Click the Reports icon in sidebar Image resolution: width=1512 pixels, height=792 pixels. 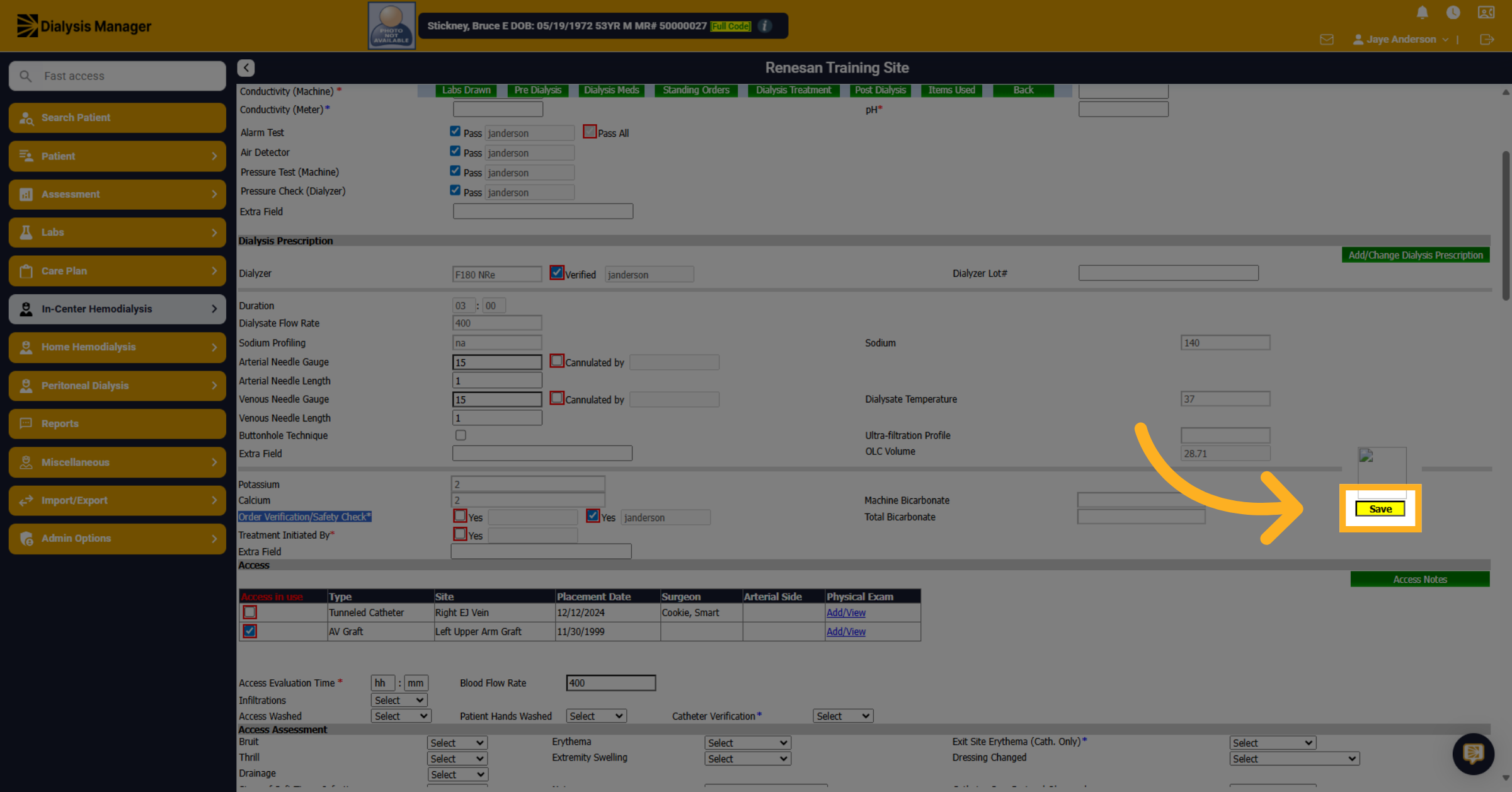(x=26, y=423)
